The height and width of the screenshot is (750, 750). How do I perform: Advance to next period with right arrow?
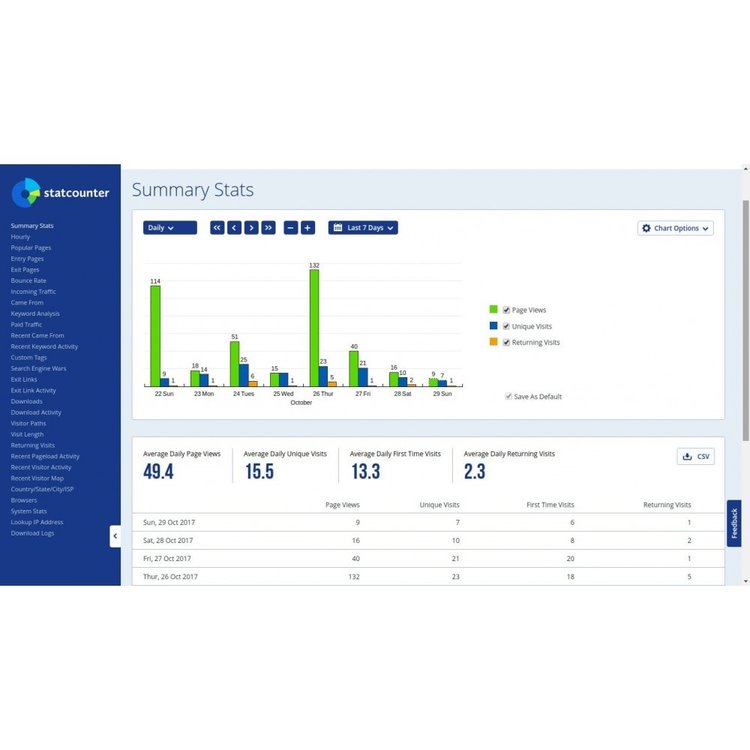[252, 228]
